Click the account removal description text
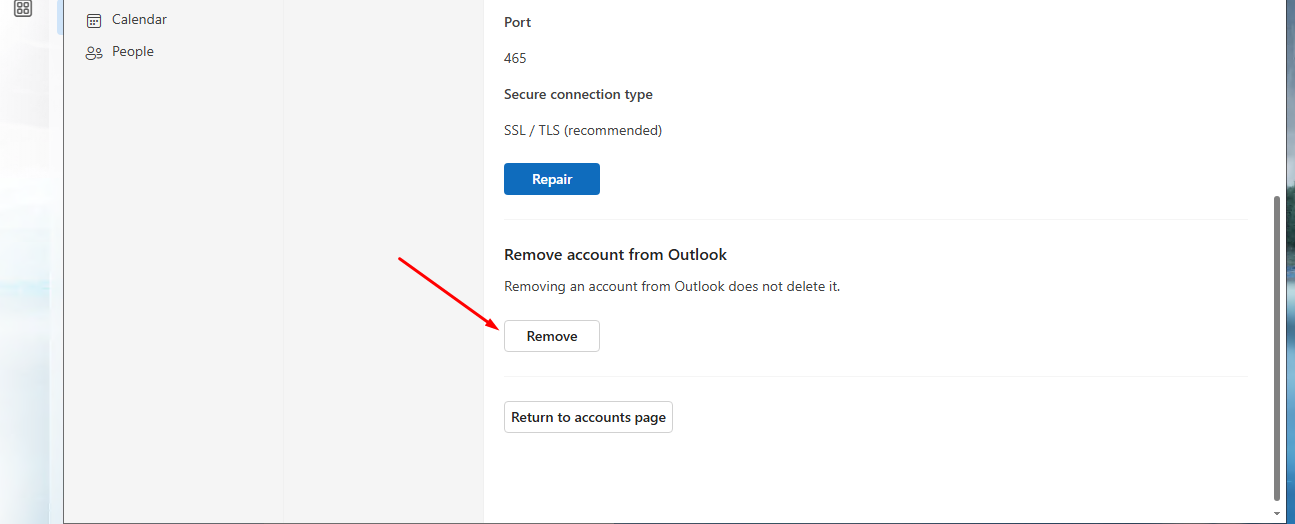This screenshot has width=1295, height=524. pyautogui.click(x=672, y=287)
